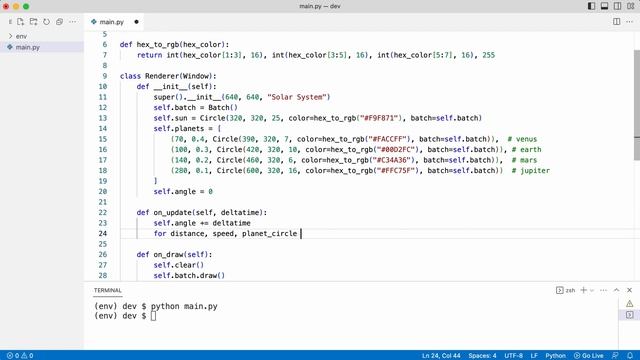Toggle bottom panel layout icon
Viewport: 640px width, 360px height.
click(604, 6)
